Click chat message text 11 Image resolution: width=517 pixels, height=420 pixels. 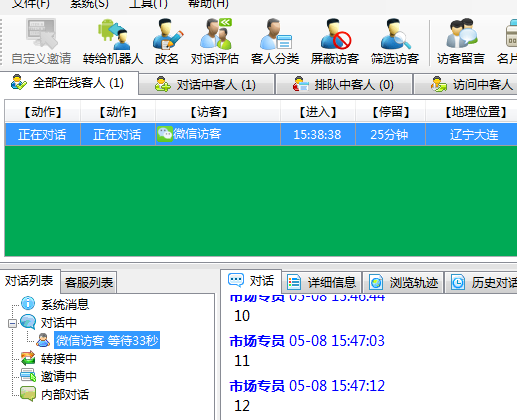(x=242, y=361)
